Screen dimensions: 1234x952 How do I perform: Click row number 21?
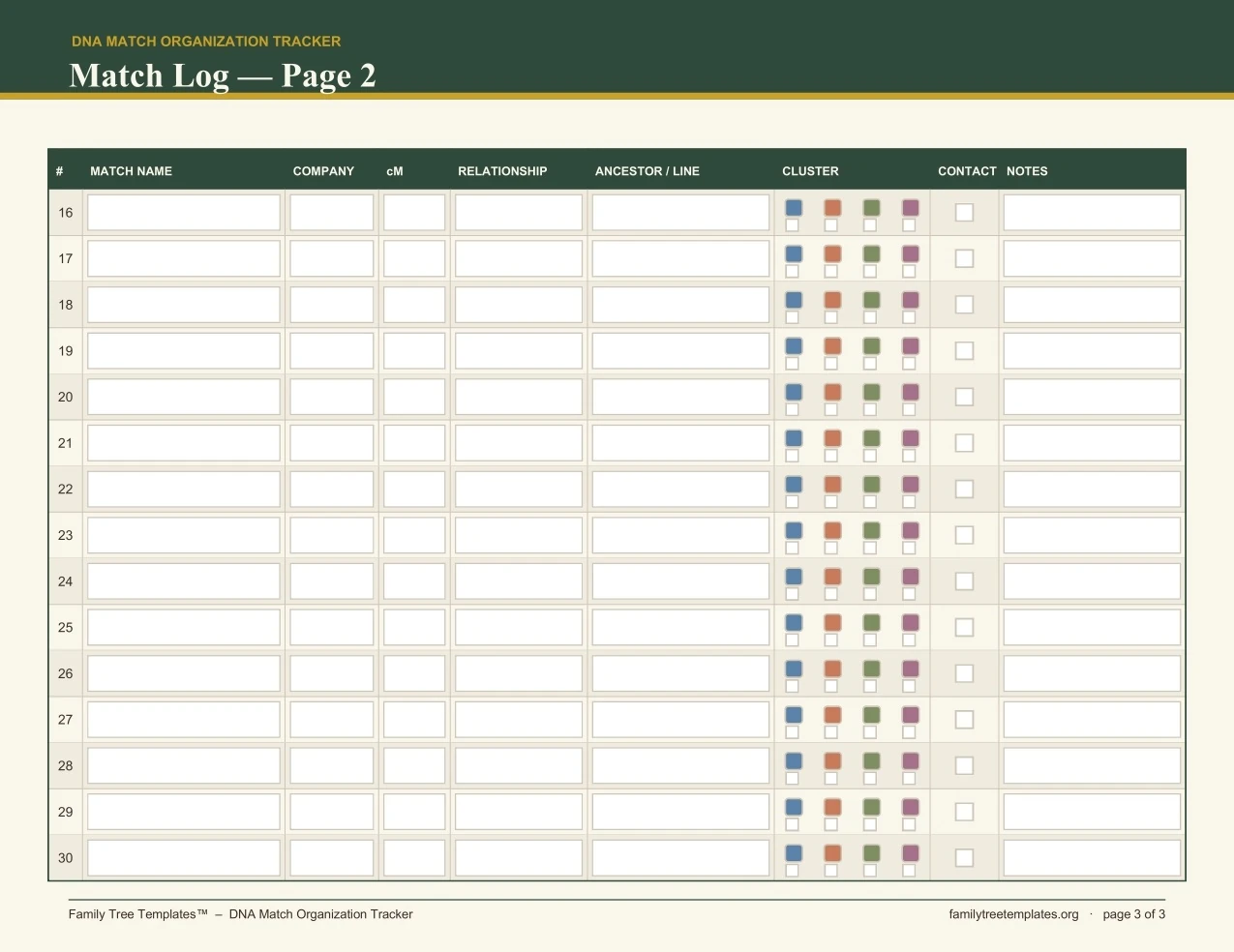click(65, 443)
